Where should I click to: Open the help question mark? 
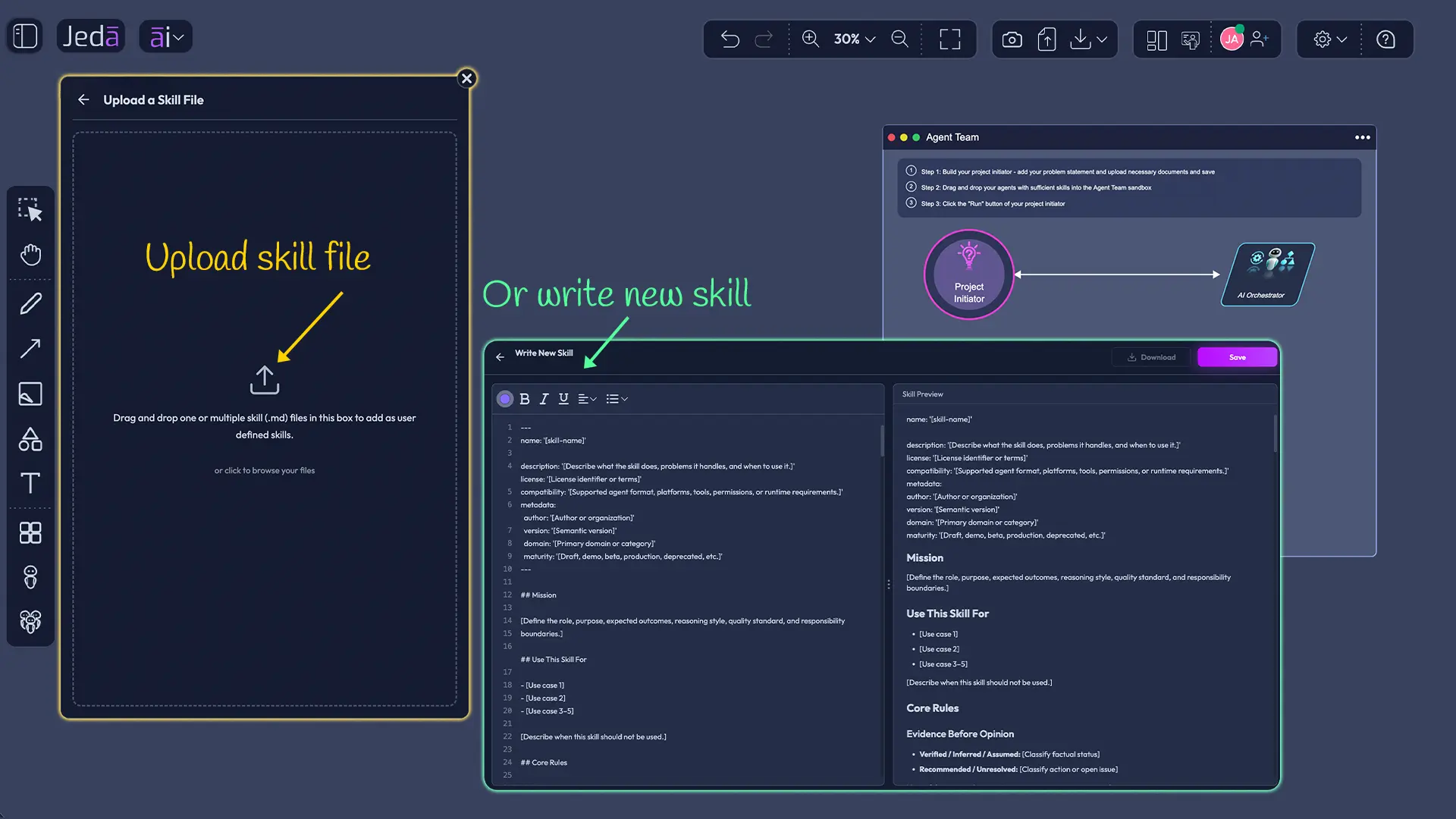(1385, 39)
